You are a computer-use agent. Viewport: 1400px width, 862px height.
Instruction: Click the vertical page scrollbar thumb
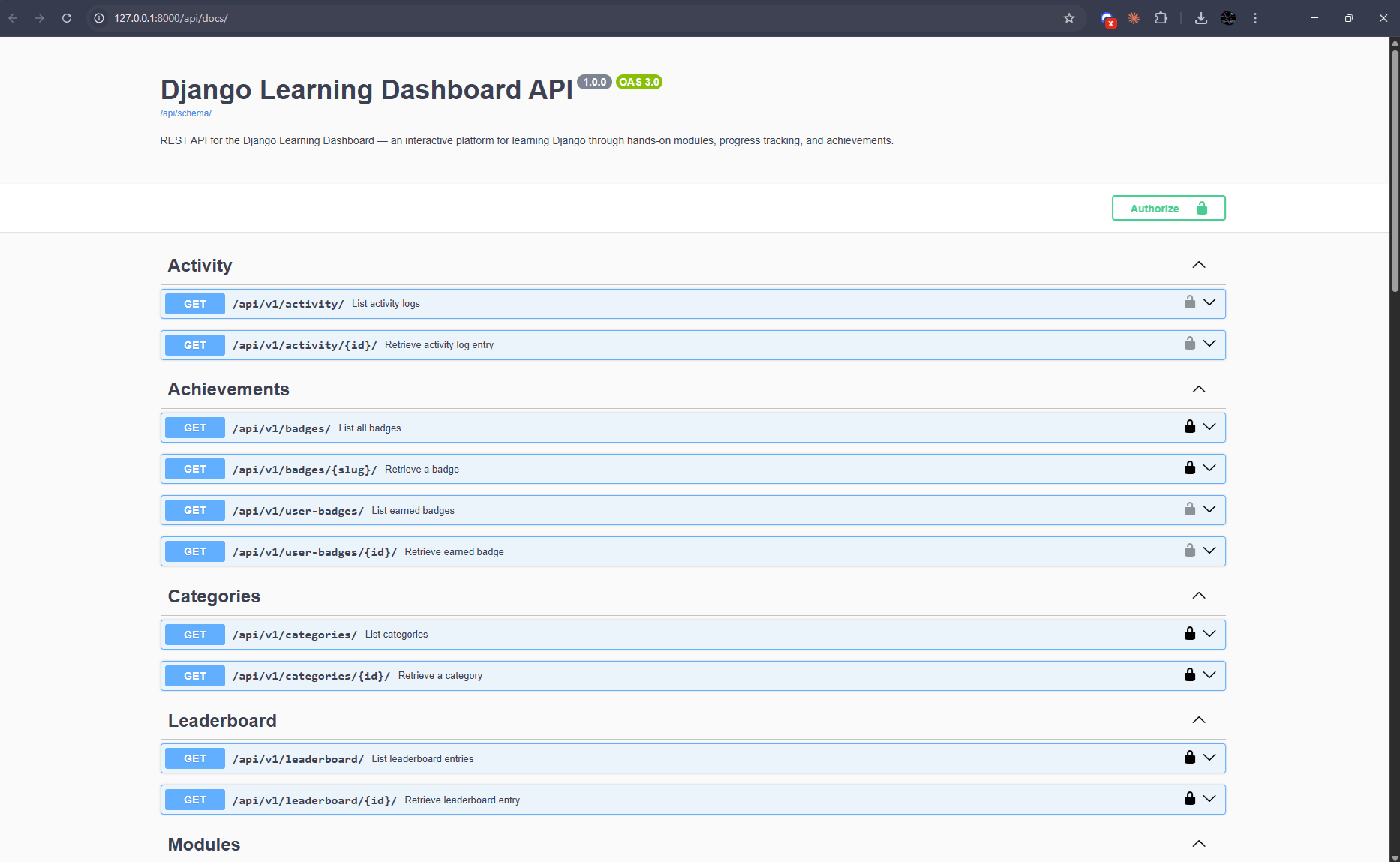pyautogui.click(x=1395, y=170)
